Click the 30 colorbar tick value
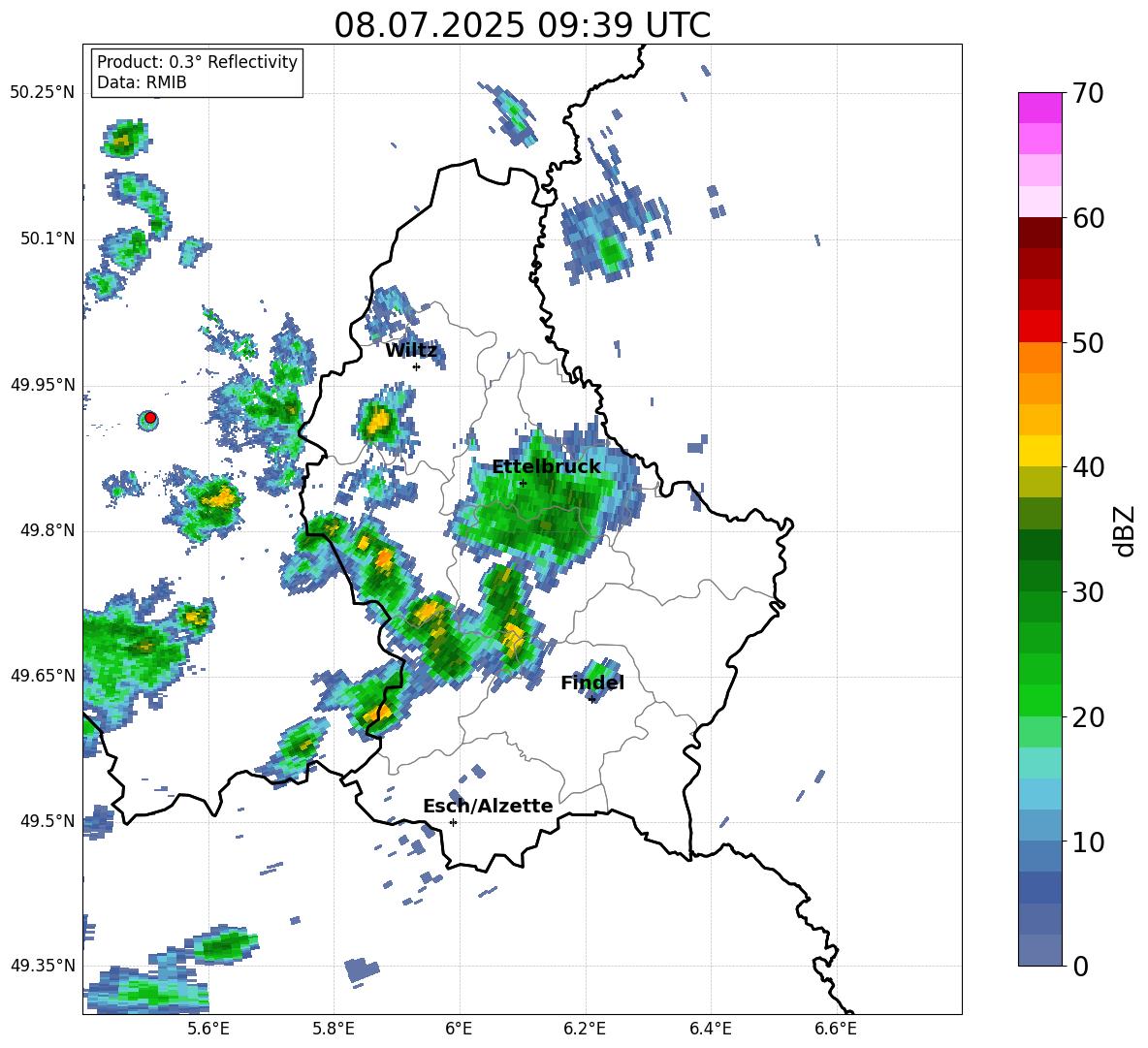Image resolution: width=1148 pixels, height=1048 pixels. pyautogui.click(x=1088, y=592)
